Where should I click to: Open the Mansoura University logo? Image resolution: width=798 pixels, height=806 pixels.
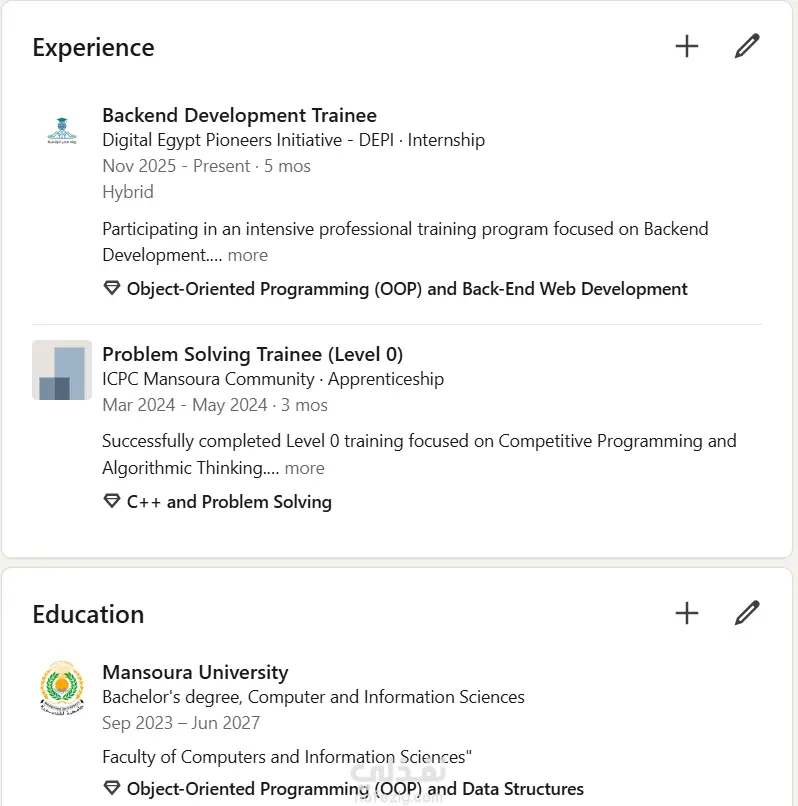point(62,688)
